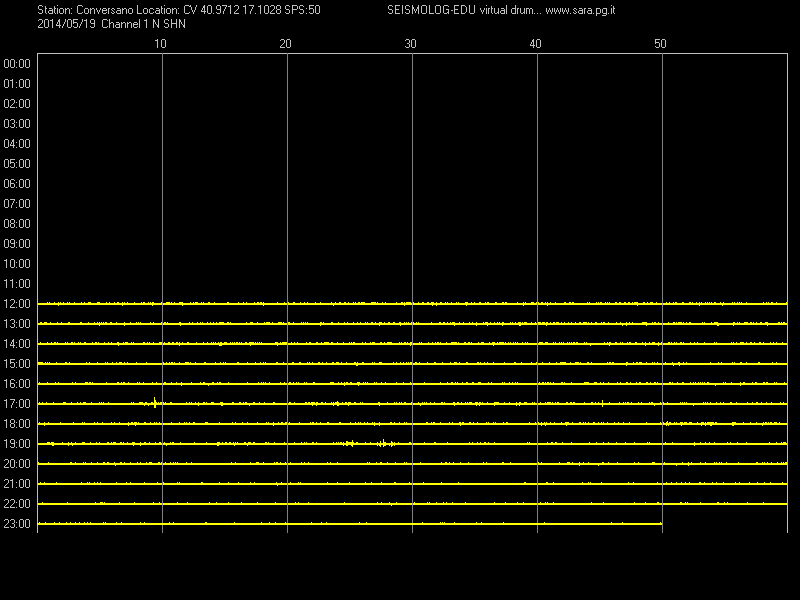This screenshot has height=600, width=800.
Task: Click the 12:00 hour label
Action: pos(17,304)
